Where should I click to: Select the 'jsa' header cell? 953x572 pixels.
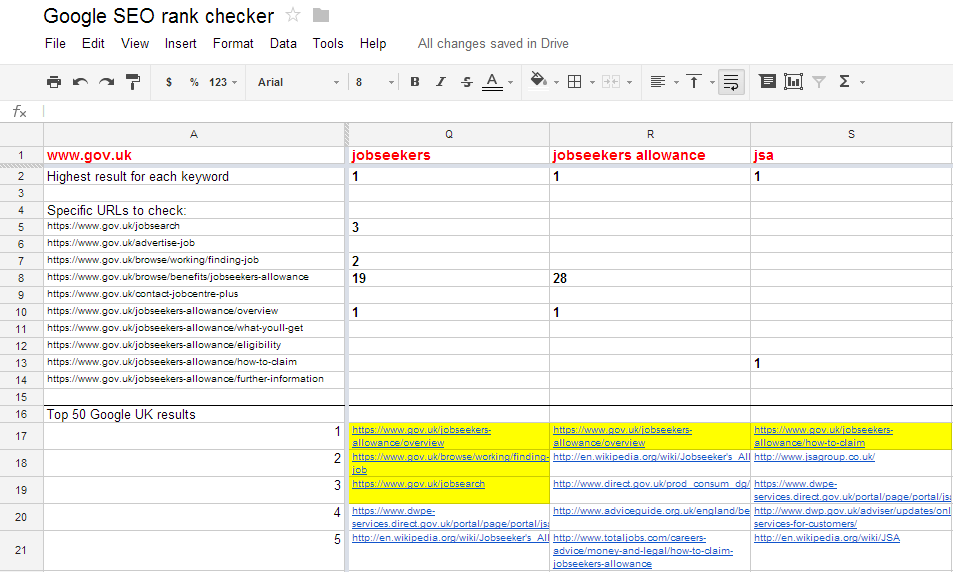click(851, 155)
